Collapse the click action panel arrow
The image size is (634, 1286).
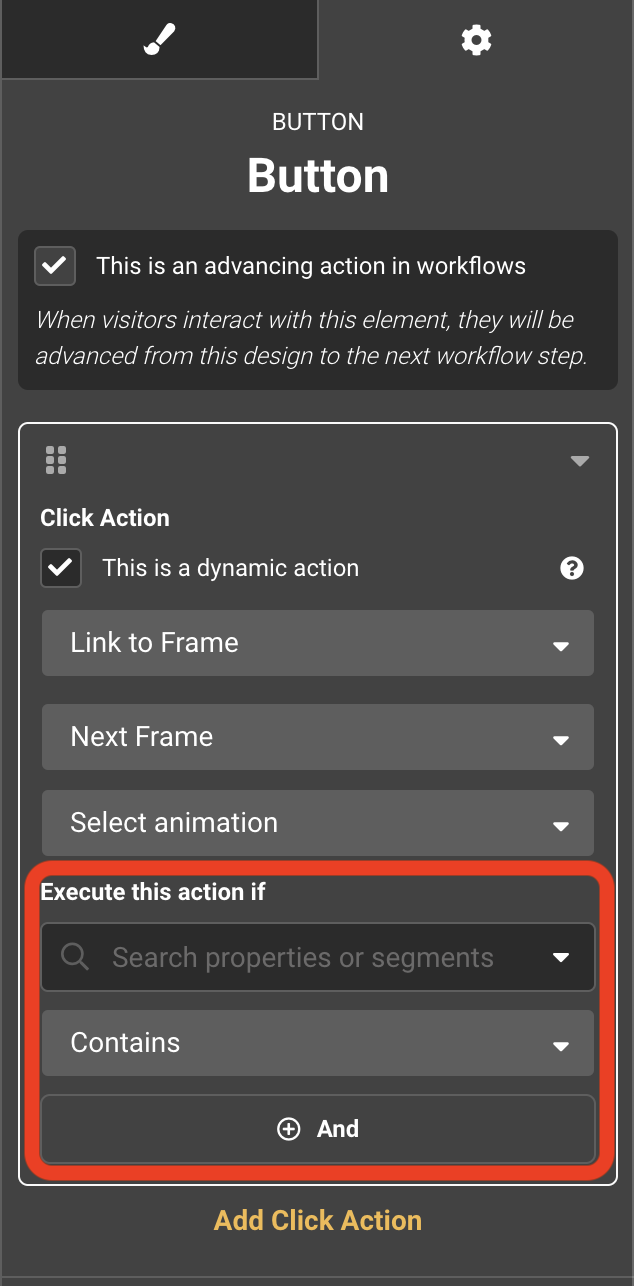579,461
